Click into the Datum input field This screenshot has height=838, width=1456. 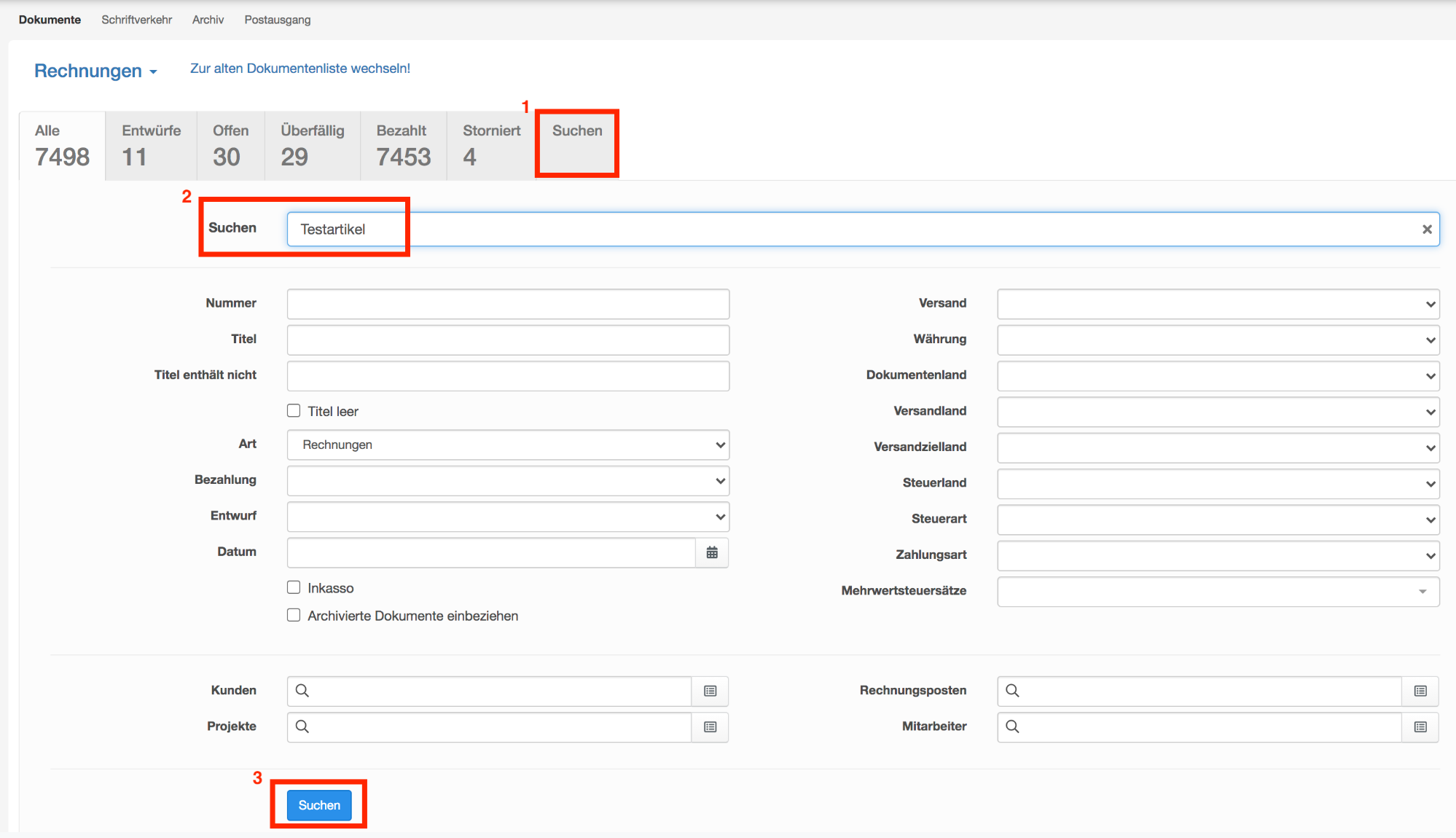click(x=492, y=553)
